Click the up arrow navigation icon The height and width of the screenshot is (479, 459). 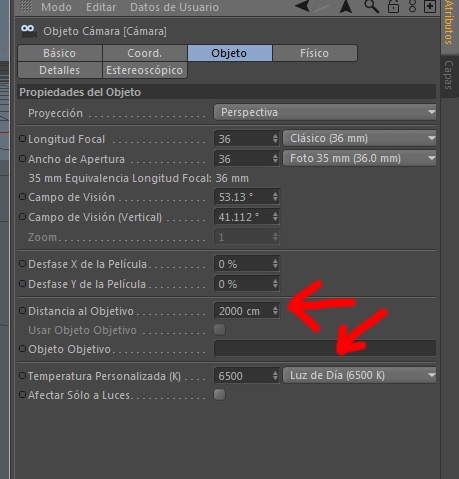(x=346, y=6)
